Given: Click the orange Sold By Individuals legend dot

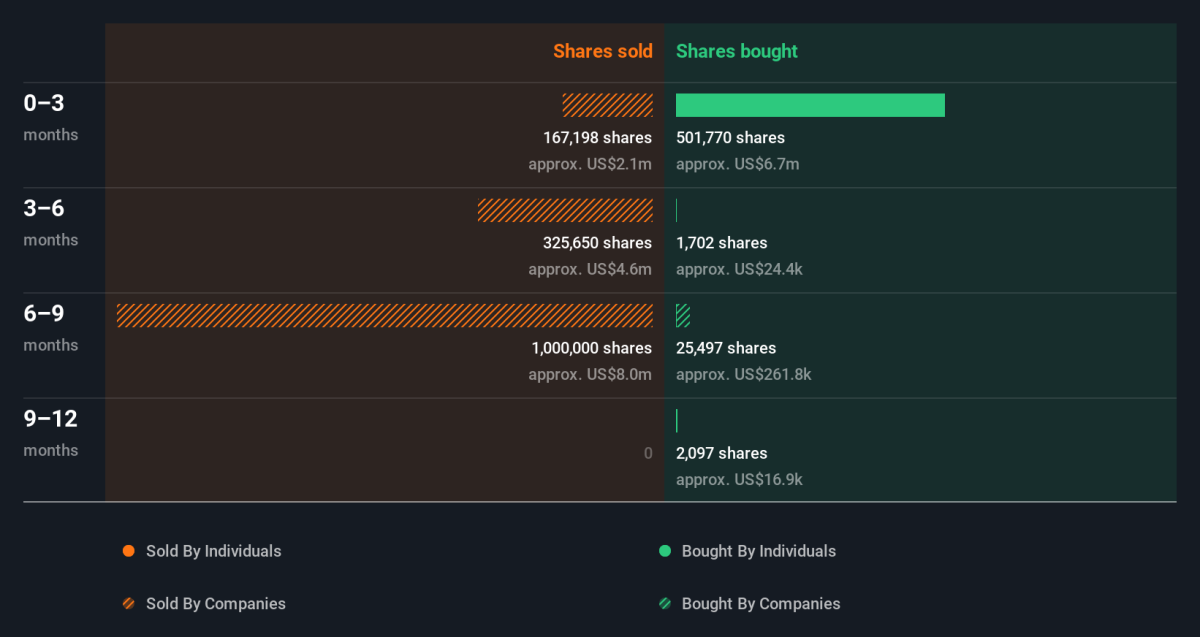Looking at the screenshot, I should click(x=128, y=551).
